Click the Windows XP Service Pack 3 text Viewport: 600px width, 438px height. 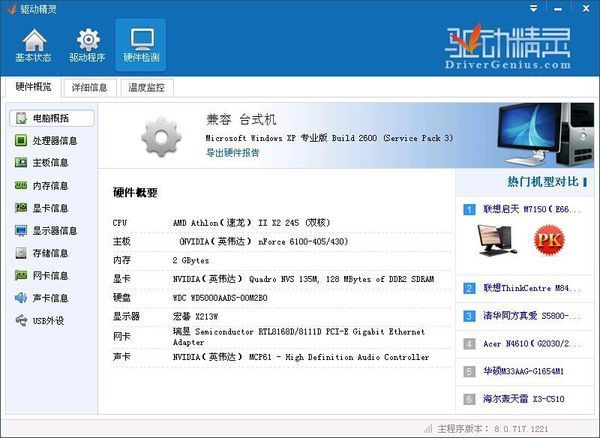(329, 138)
